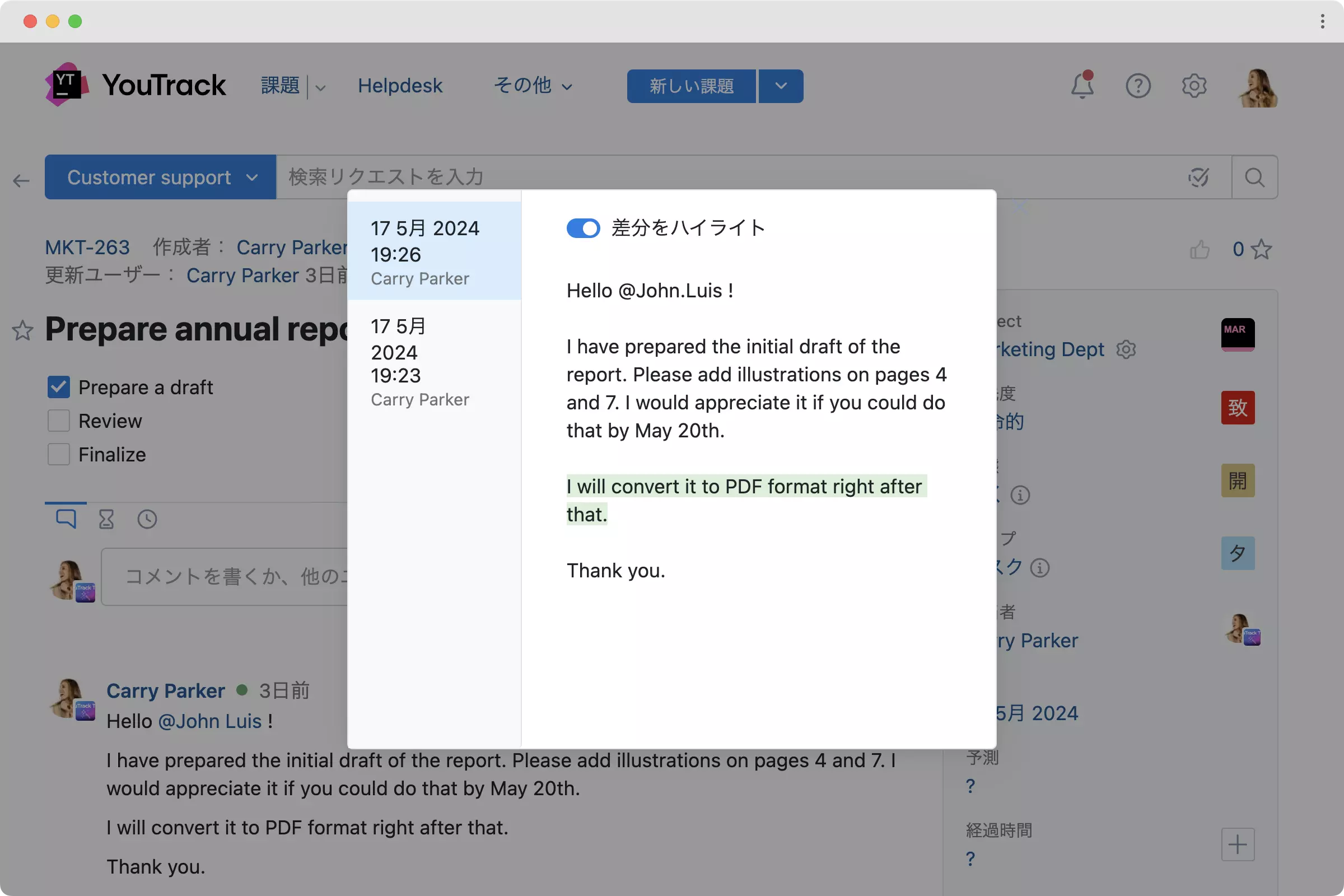Click the 新しい課題 button
The height and width of the screenshot is (896, 1344).
[691, 86]
